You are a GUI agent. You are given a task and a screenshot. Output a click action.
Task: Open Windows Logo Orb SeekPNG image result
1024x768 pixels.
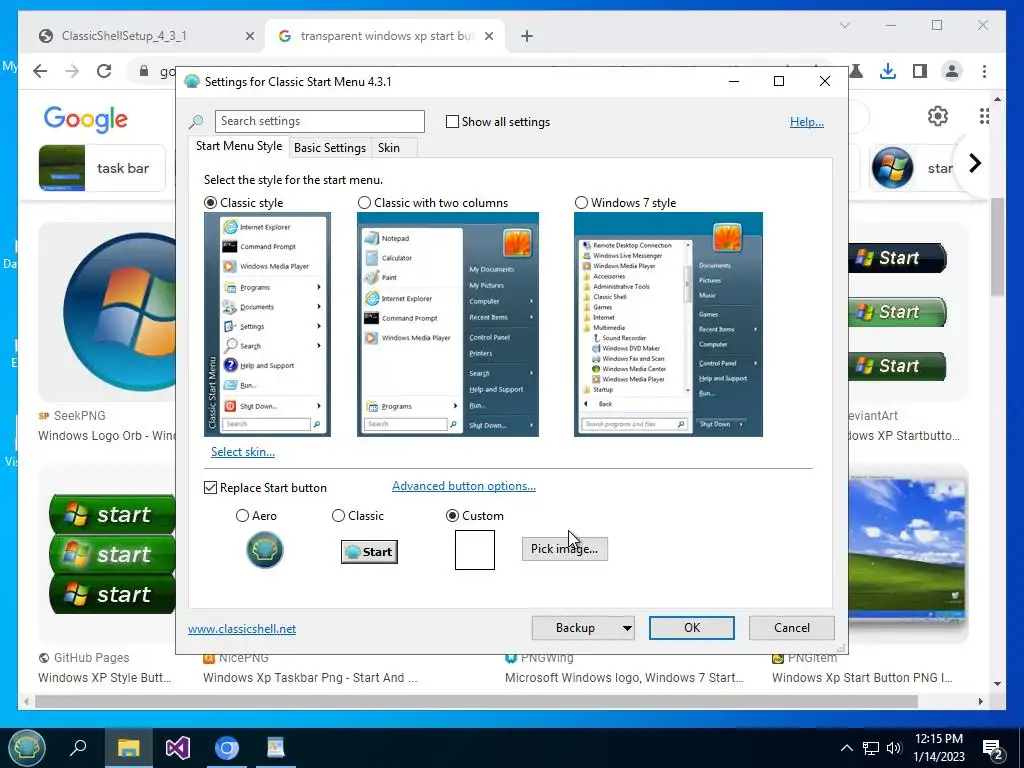pyautogui.click(x=107, y=312)
